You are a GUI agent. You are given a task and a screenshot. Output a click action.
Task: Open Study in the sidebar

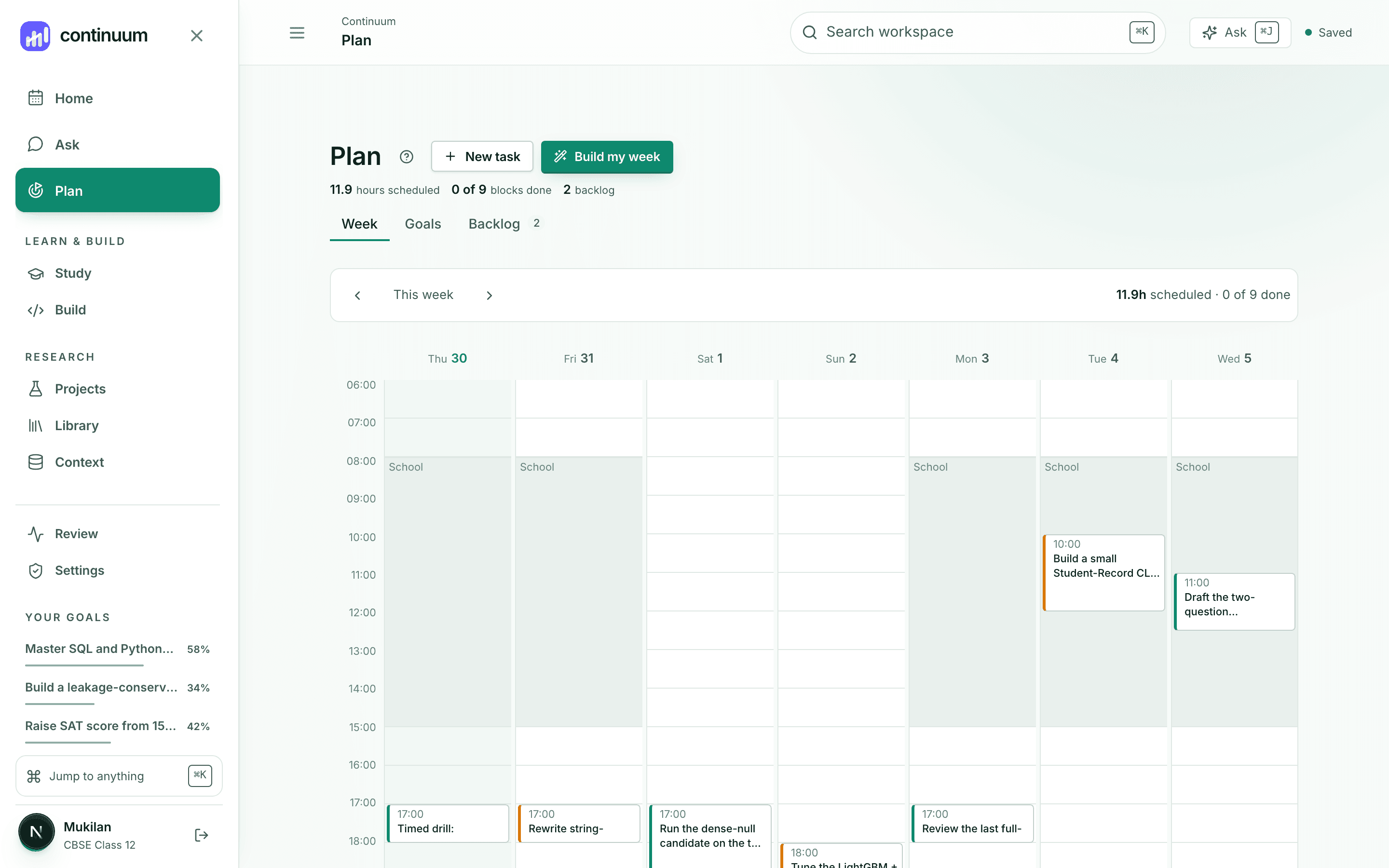118,273
